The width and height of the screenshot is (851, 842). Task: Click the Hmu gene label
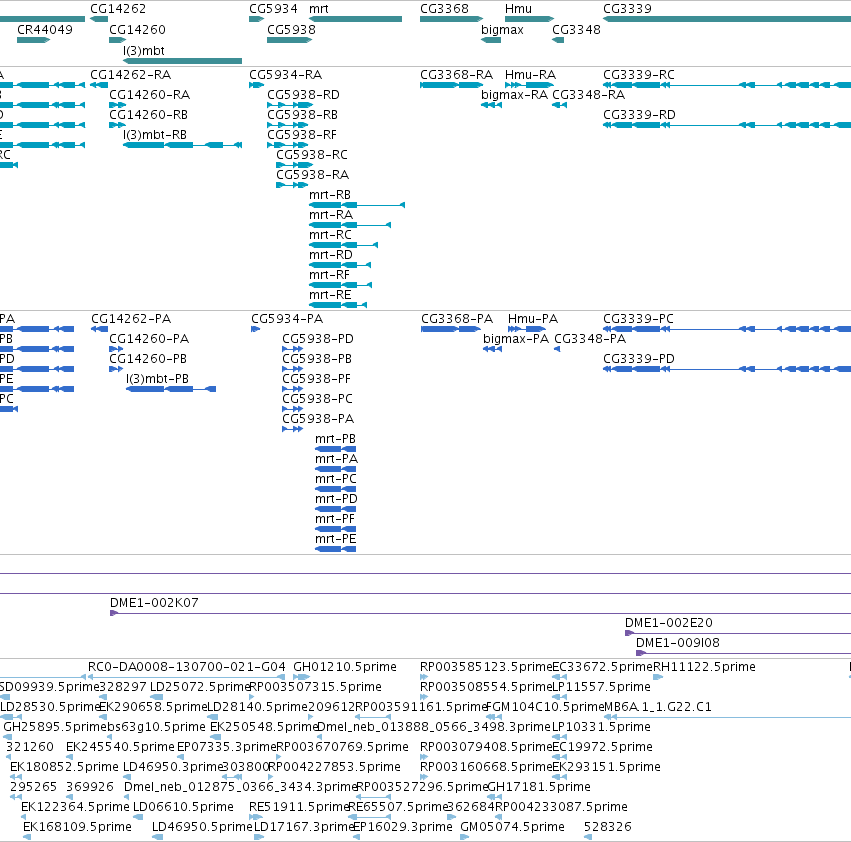click(518, 9)
